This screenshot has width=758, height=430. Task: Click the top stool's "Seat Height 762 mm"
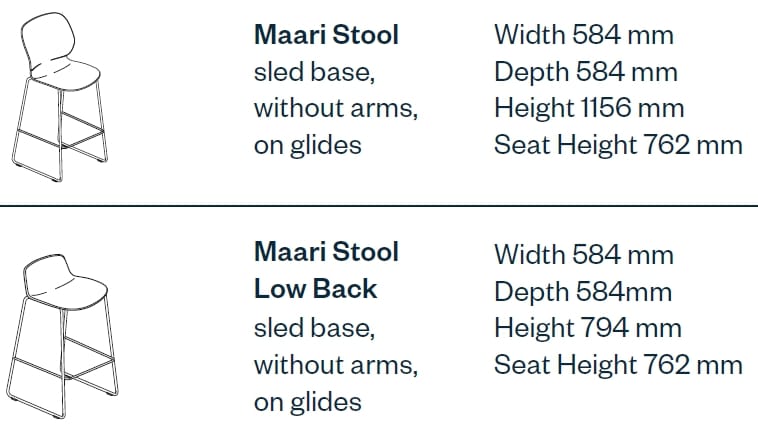[x=618, y=145]
